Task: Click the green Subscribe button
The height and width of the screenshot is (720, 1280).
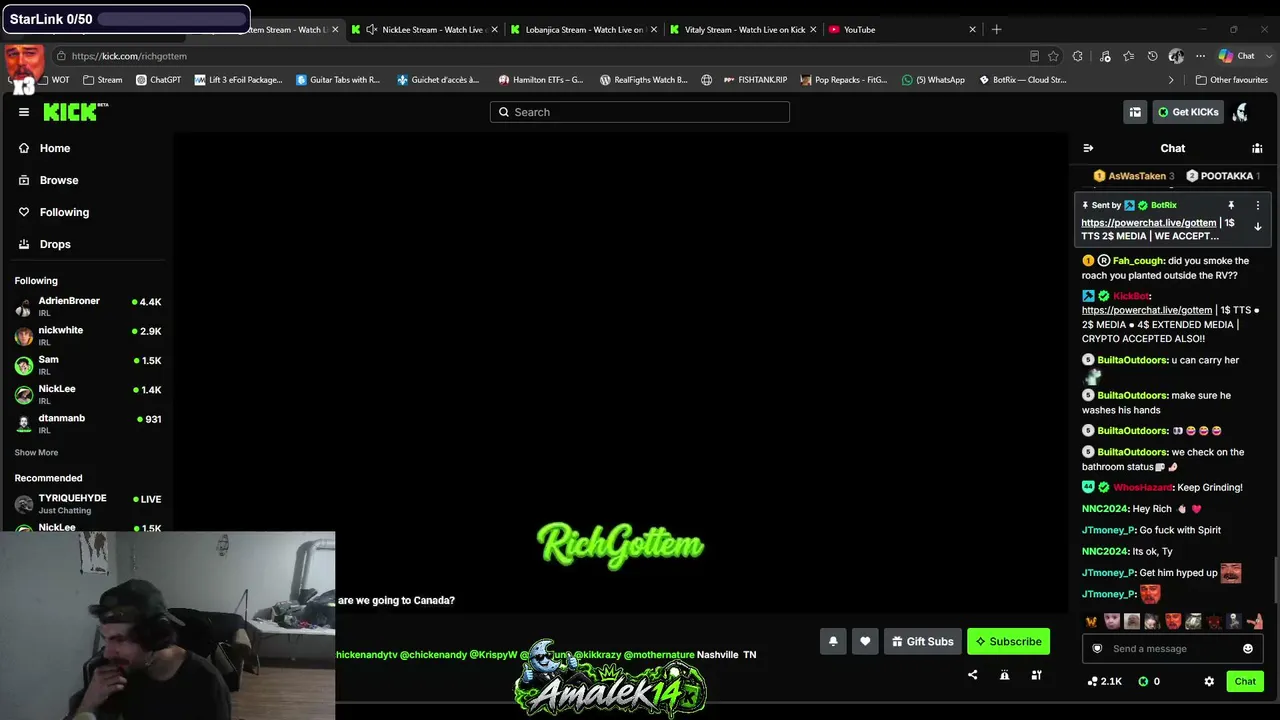Action: (1008, 642)
